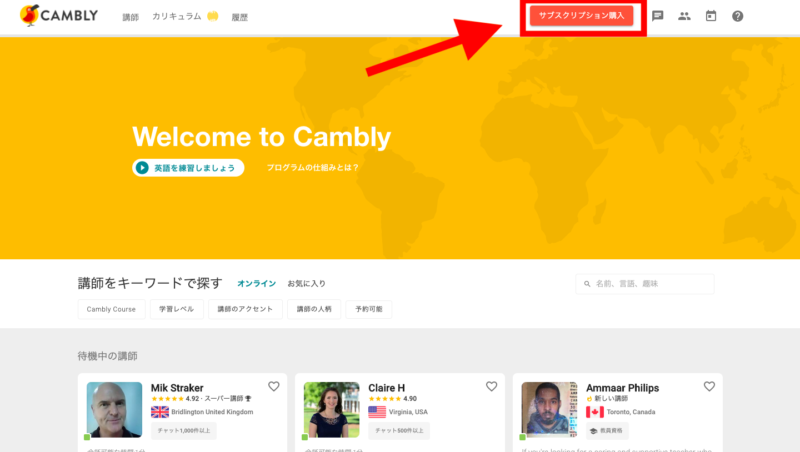
Task: Open the help question mark icon
Action: pyautogui.click(x=738, y=16)
